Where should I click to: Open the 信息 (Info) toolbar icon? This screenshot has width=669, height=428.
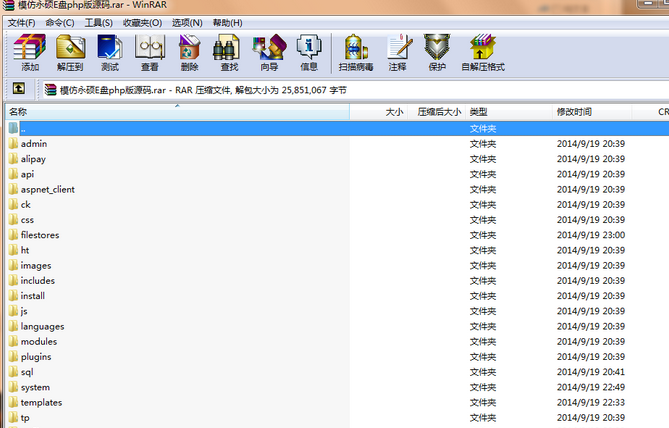coord(309,52)
